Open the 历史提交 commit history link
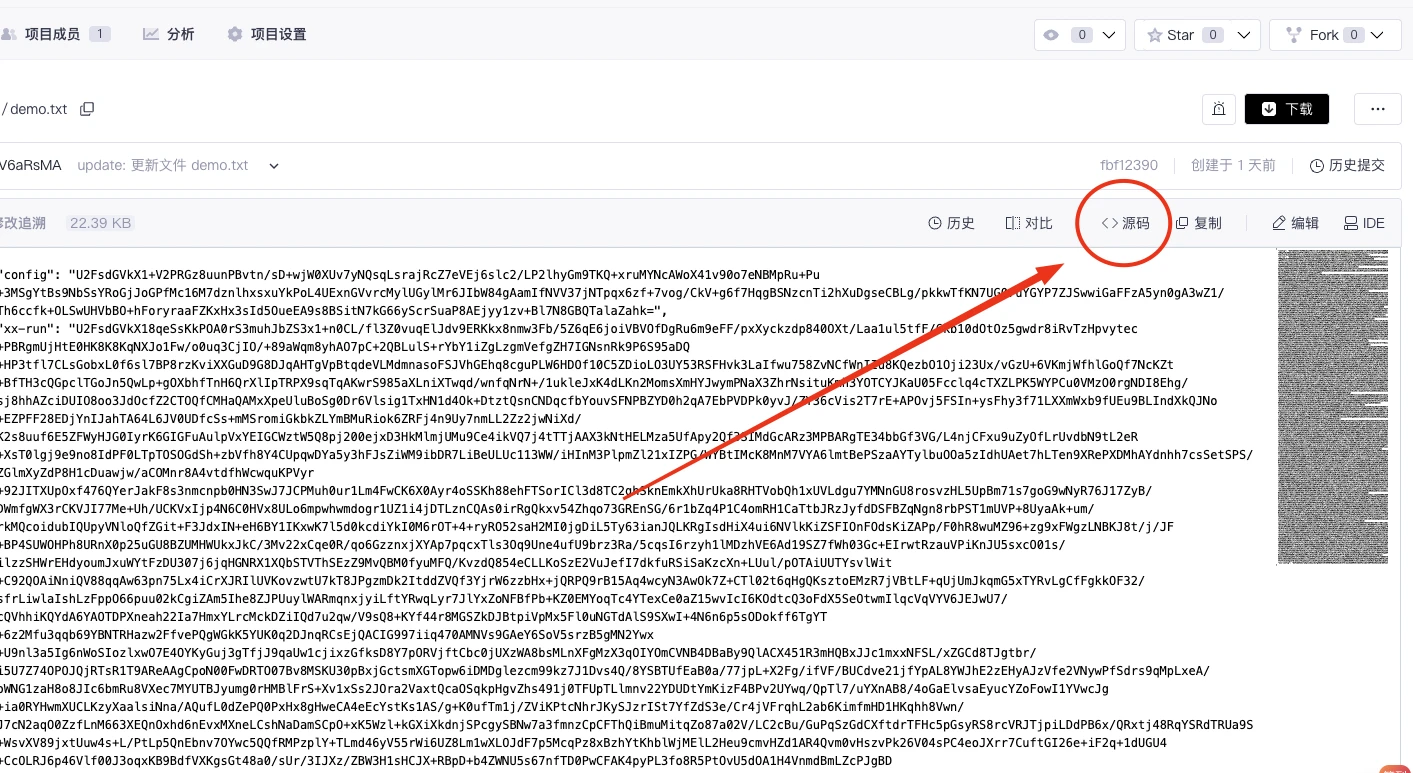The height and width of the screenshot is (773, 1413). click(x=1347, y=165)
